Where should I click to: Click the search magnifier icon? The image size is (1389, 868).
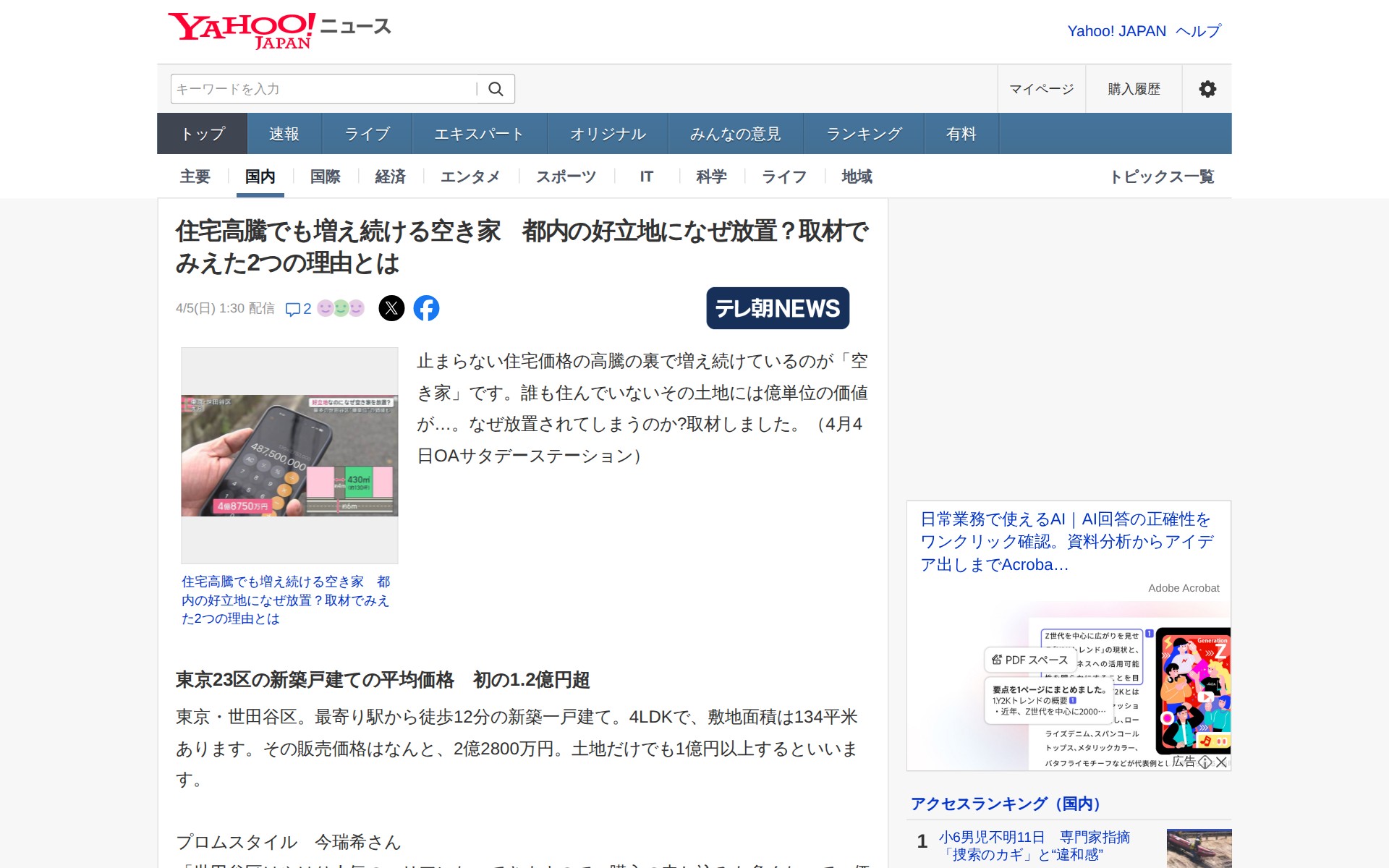coord(496,89)
